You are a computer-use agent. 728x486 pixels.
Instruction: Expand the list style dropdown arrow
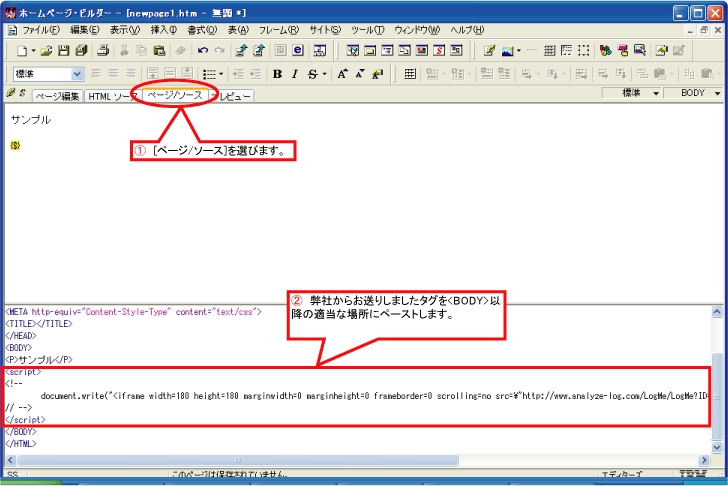(x=221, y=74)
